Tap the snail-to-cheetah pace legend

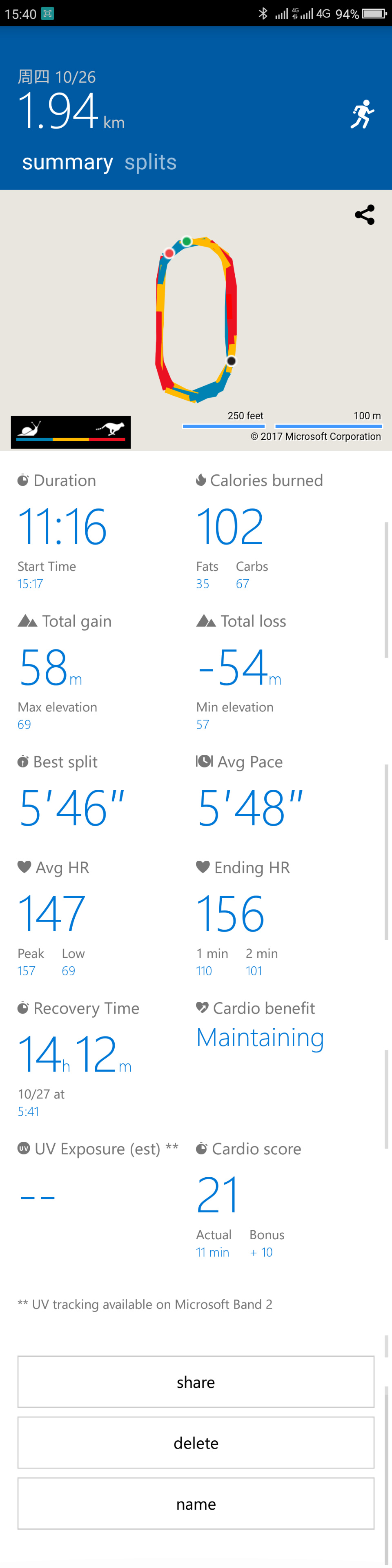71,432
